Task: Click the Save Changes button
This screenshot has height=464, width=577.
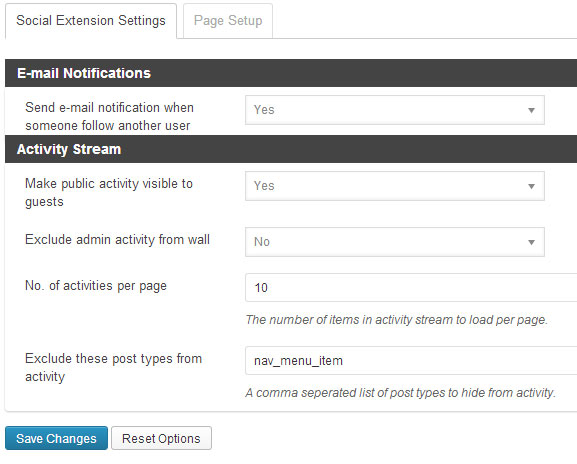Action: click(56, 438)
